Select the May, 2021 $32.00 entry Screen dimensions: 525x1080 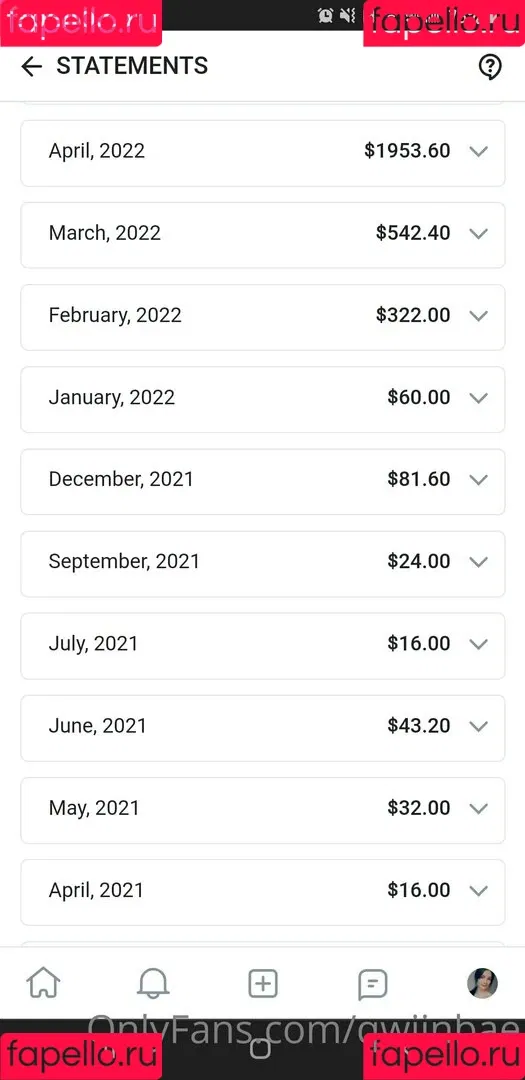pyautogui.click(x=262, y=809)
